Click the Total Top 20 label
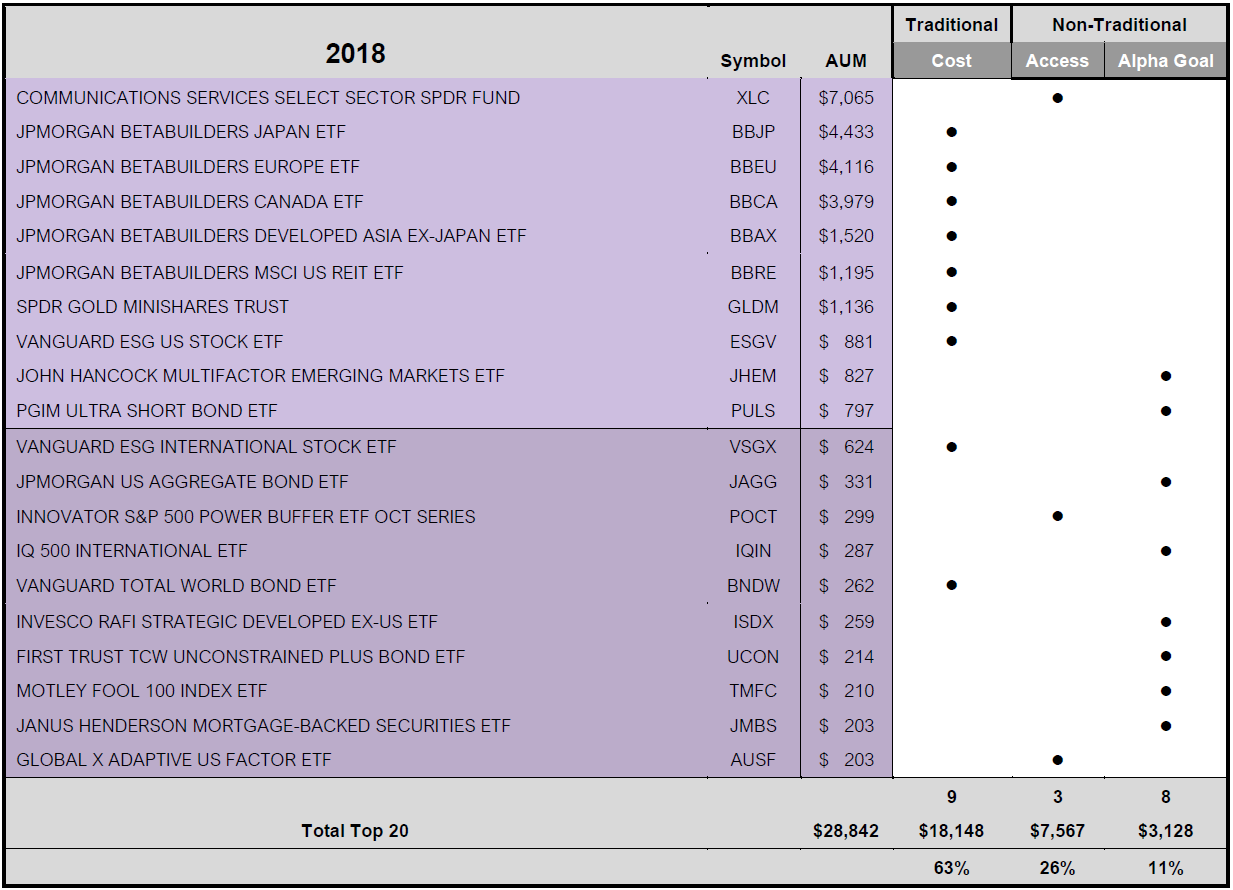The height and width of the screenshot is (890, 1233). click(355, 831)
